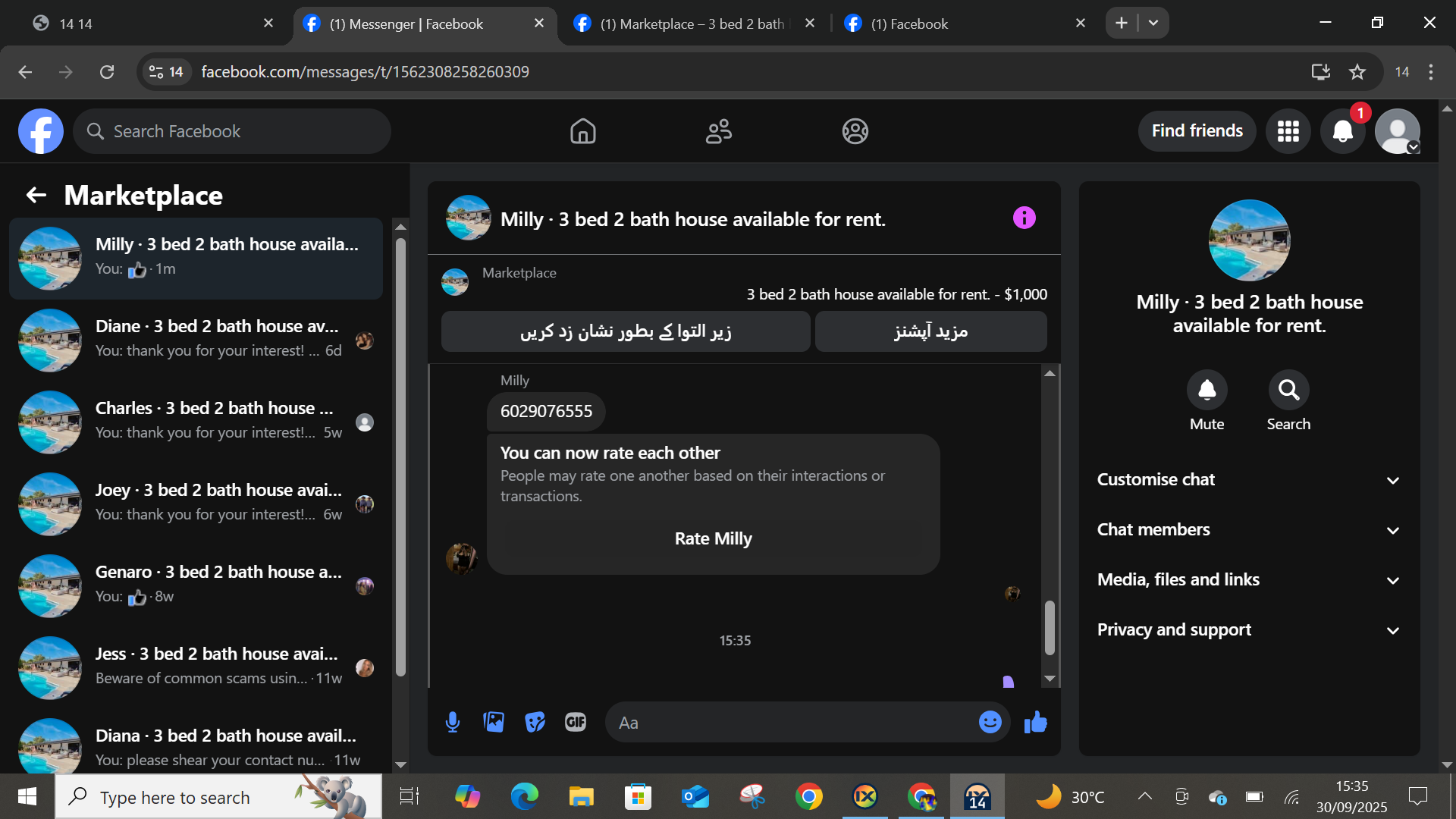Attach a photo or file
Screen dimensions: 1456x819
(494, 722)
